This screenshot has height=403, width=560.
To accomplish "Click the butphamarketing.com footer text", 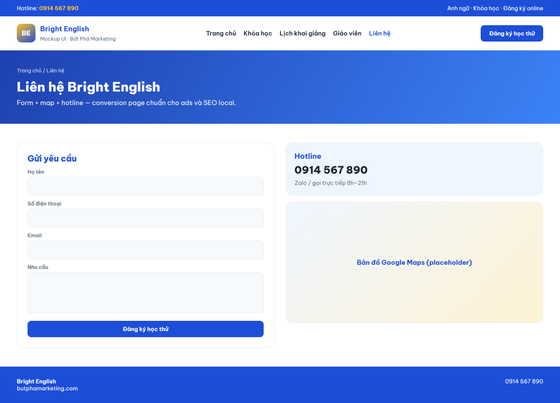I will (x=47, y=388).
